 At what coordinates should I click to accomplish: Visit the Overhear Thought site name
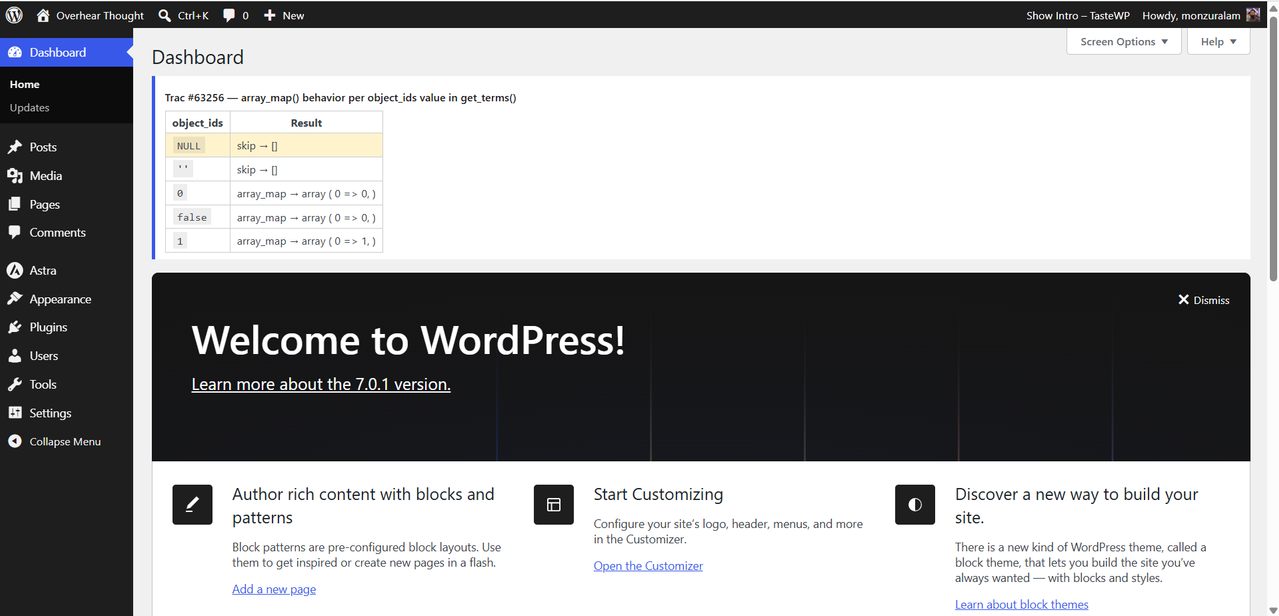100,15
